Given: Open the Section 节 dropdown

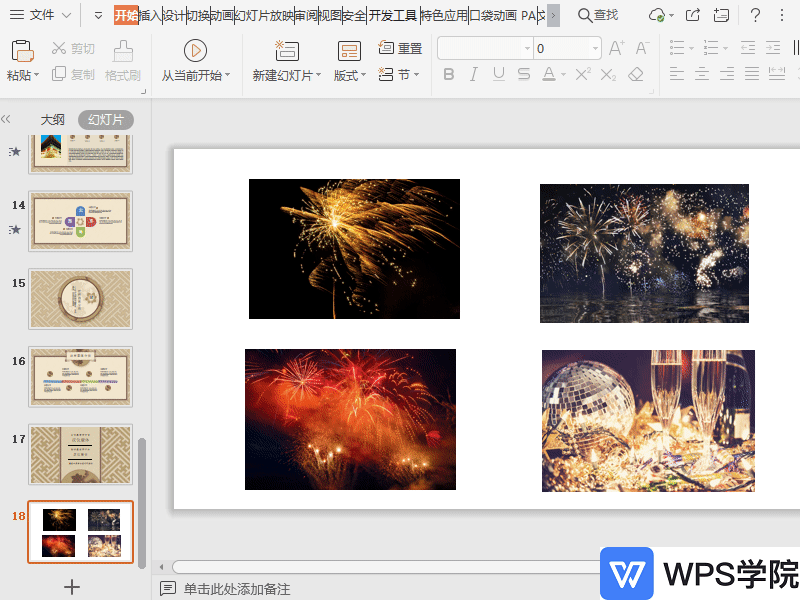Looking at the screenshot, I should tap(399, 74).
